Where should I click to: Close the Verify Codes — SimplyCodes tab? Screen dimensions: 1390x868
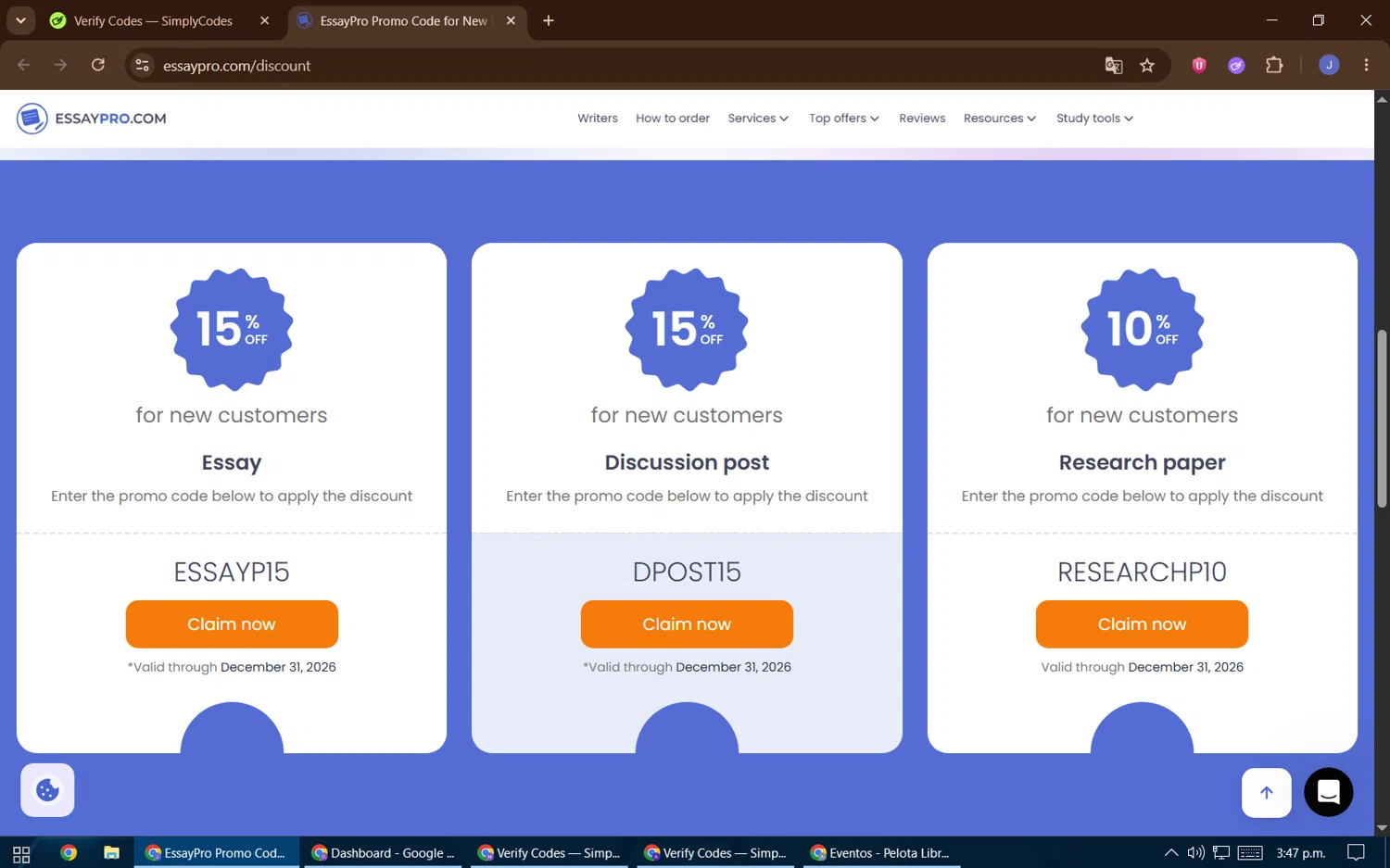[x=265, y=20]
